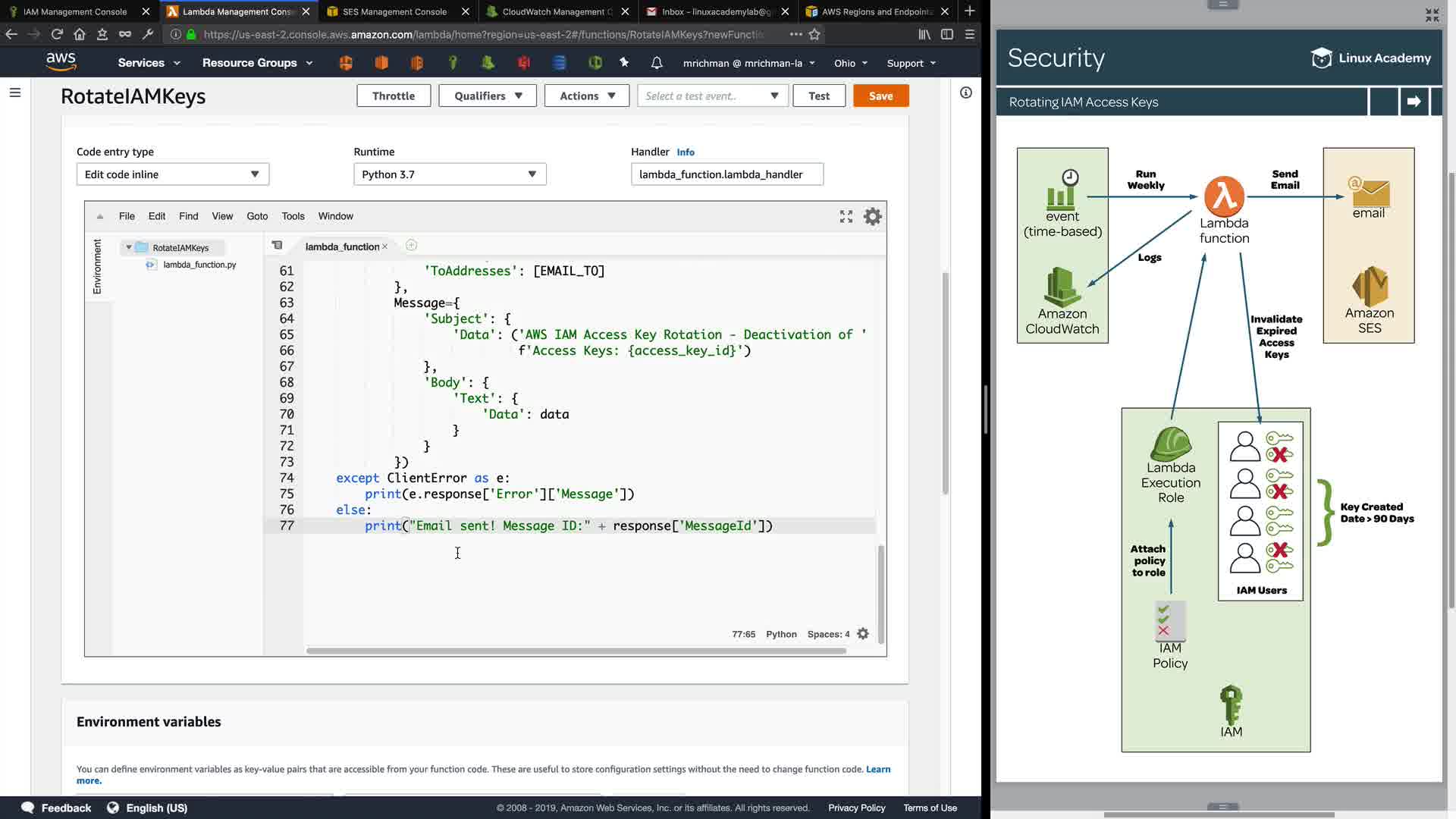Viewport: 1456px width, 819px height.
Task: Switch to the SES Management Console tab
Action: 394,11
